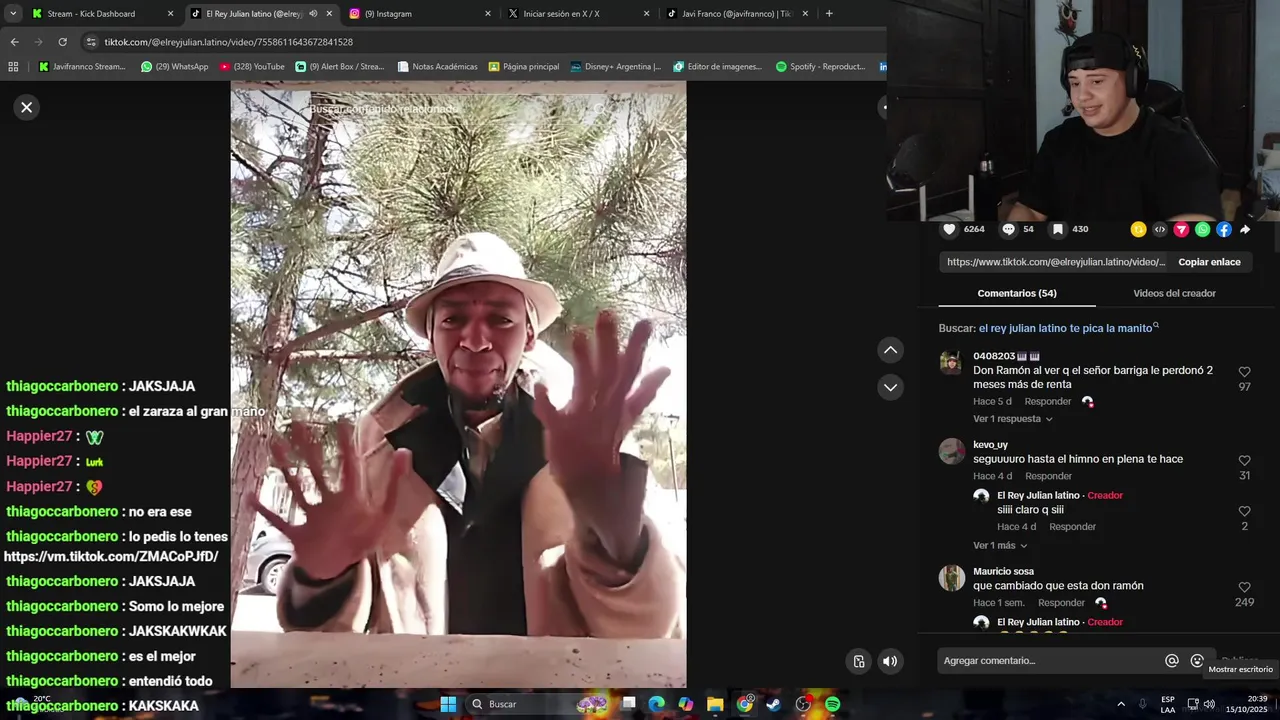Go back in browser history
1280x720 pixels.
pos(14,42)
